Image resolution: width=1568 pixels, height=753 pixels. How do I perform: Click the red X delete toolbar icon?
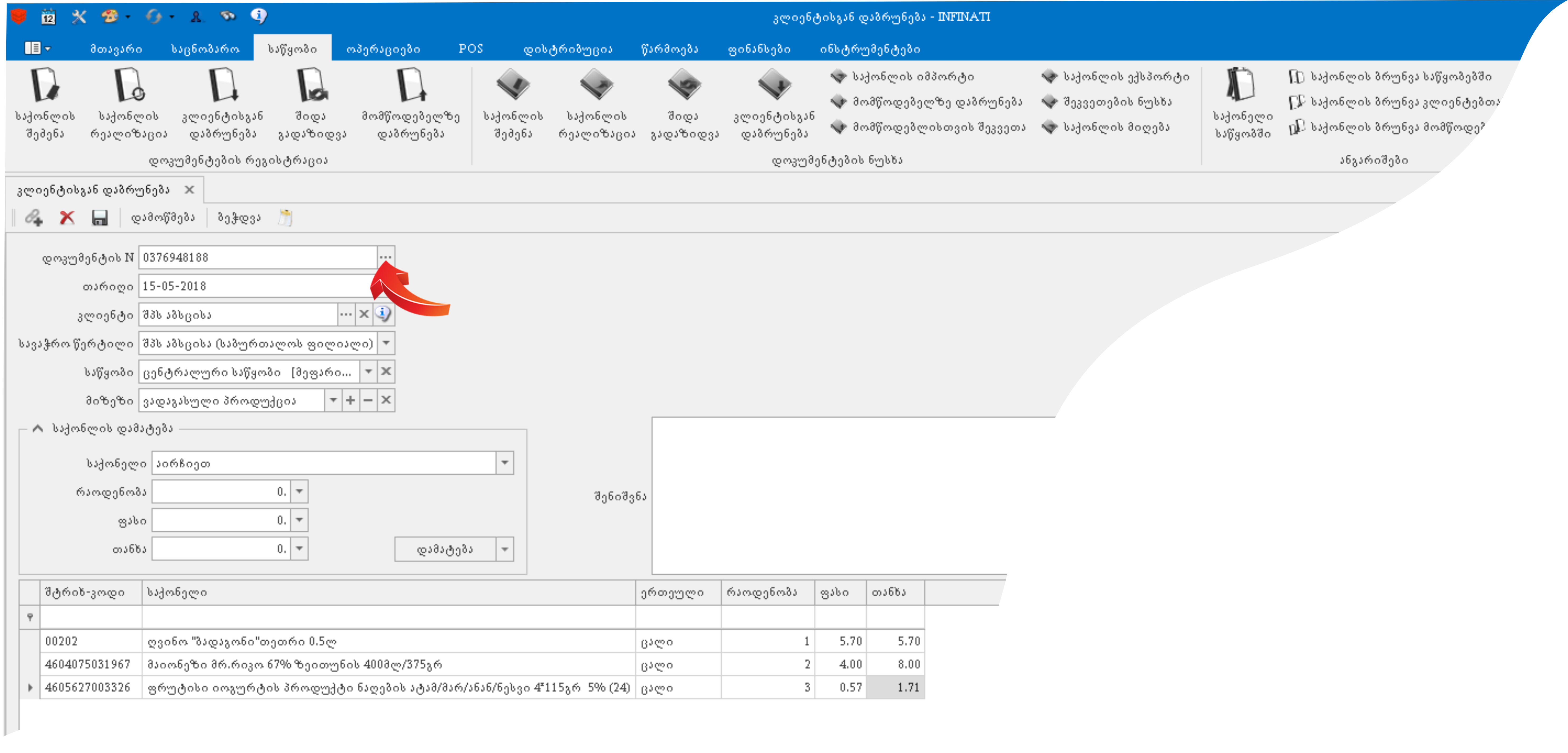point(67,217)
